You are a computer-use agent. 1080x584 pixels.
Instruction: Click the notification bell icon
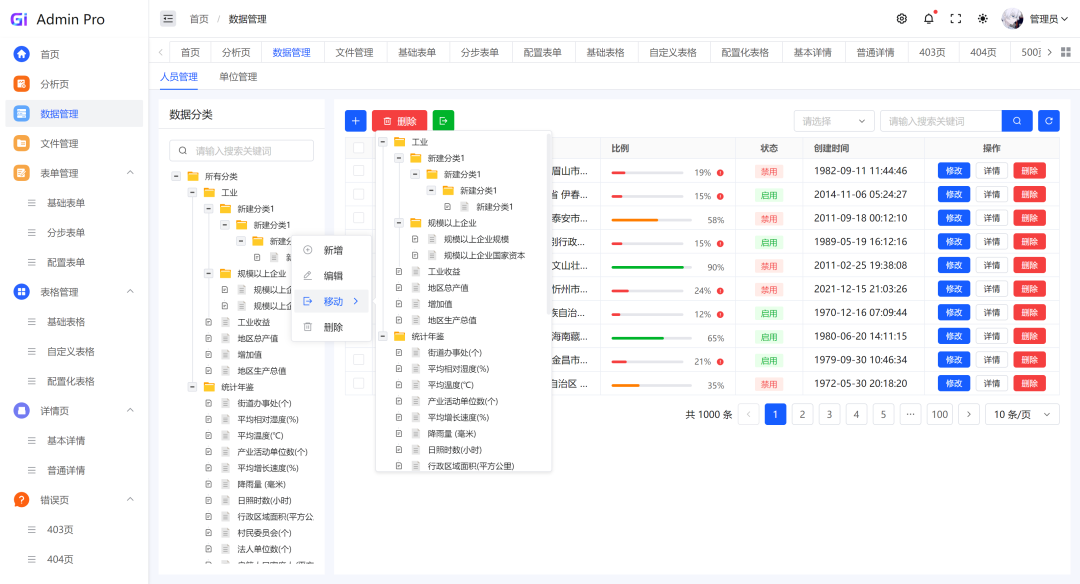tap(928, 19)
